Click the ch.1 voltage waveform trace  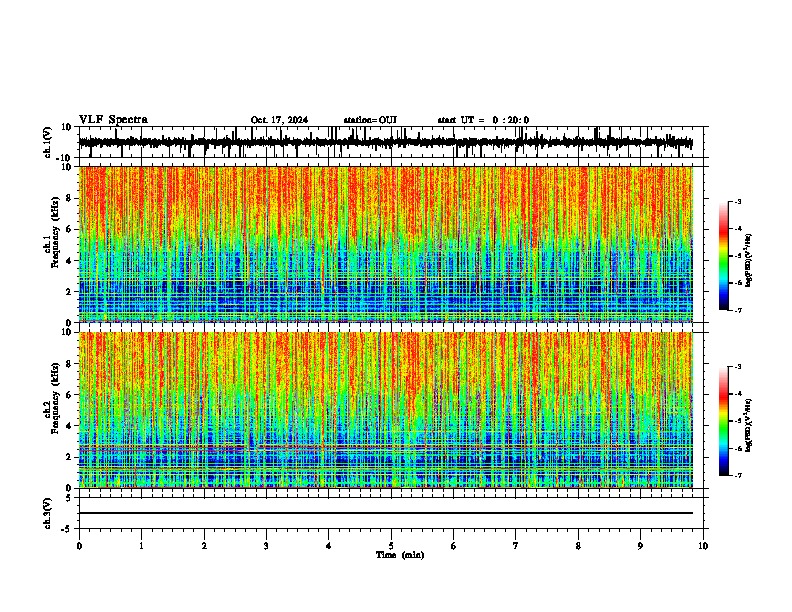pyautogui.click(x=386, y=142)
